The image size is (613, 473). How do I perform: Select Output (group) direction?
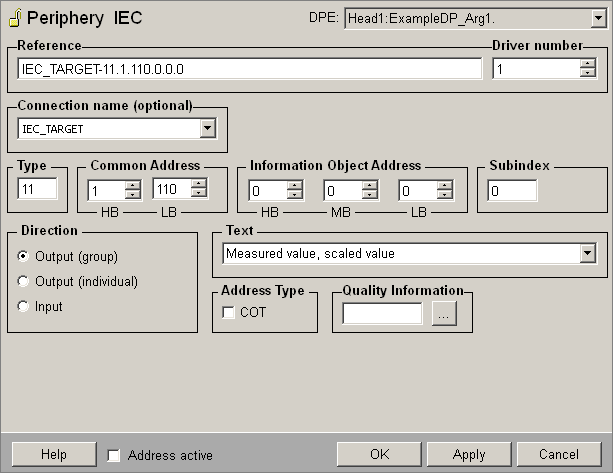24,256
